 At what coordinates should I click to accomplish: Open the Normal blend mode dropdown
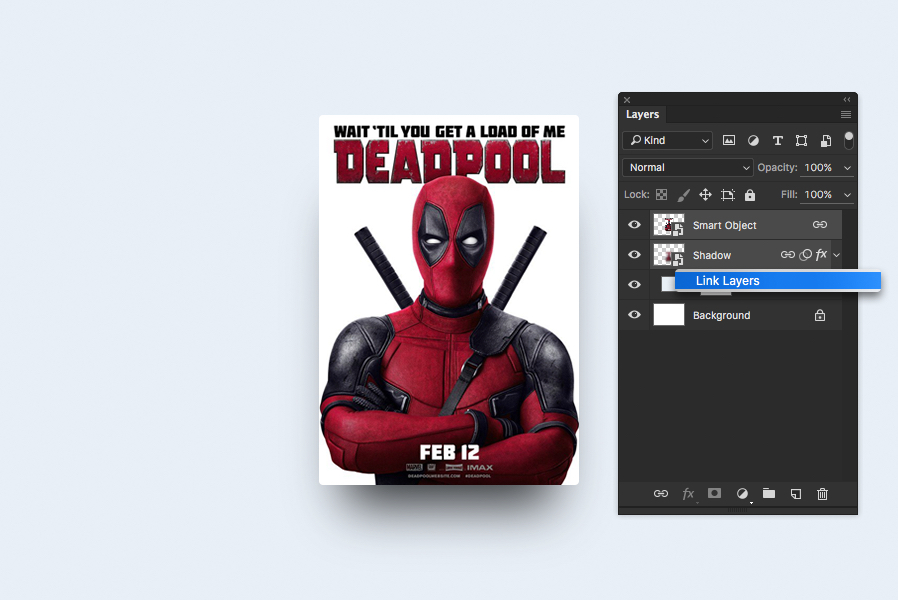click(x=688, y=168)
